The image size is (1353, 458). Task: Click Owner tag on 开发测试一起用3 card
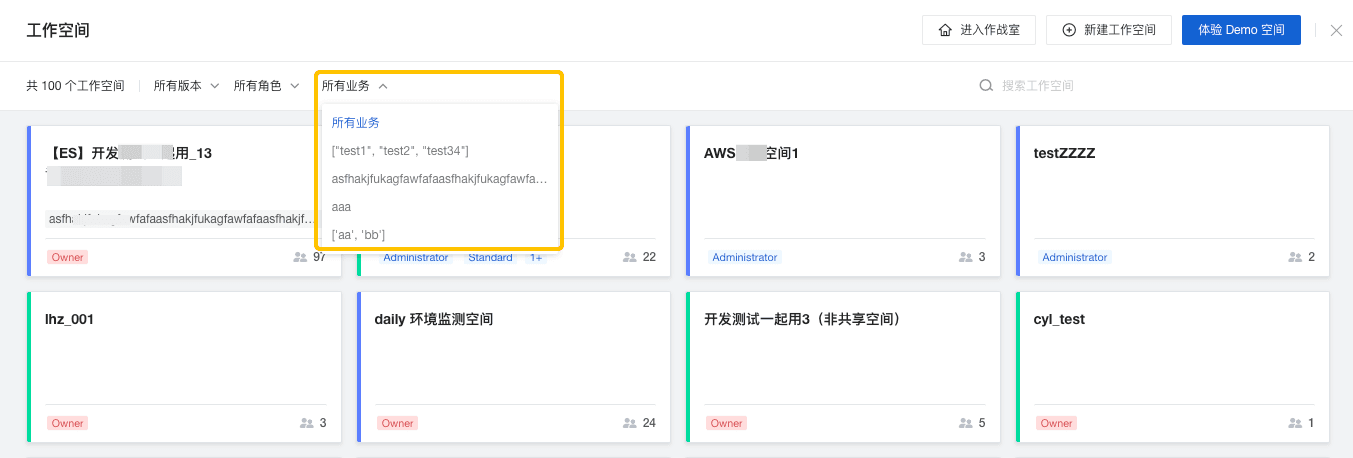[727, 423]
